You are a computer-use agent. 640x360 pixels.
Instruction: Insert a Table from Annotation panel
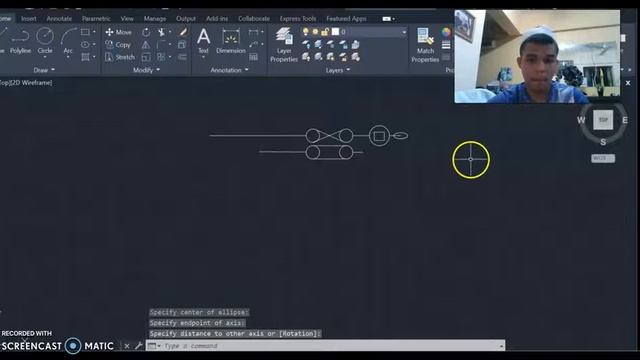click(x=253, y=57)
